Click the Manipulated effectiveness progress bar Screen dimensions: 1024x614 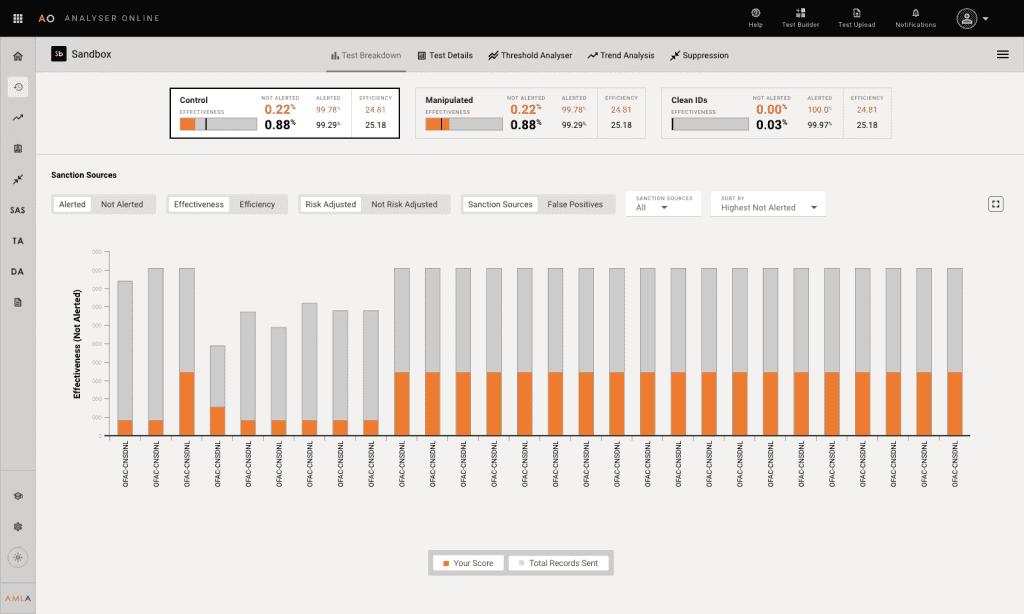point(463,125)
